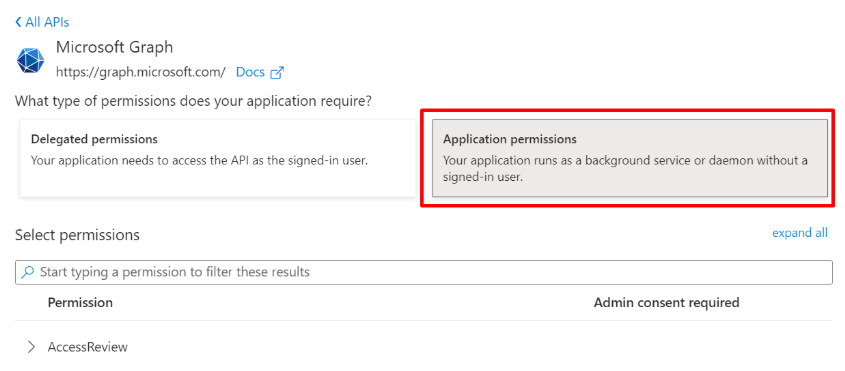Image resolution: width=845 pixels, height=371 pixels.
Task: Select the Application permissions card title
Action: click(510, 139)
